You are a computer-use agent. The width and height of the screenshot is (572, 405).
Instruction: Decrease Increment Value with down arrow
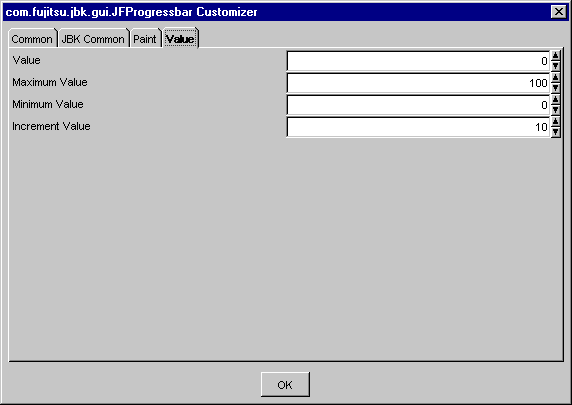coord(555,131)
